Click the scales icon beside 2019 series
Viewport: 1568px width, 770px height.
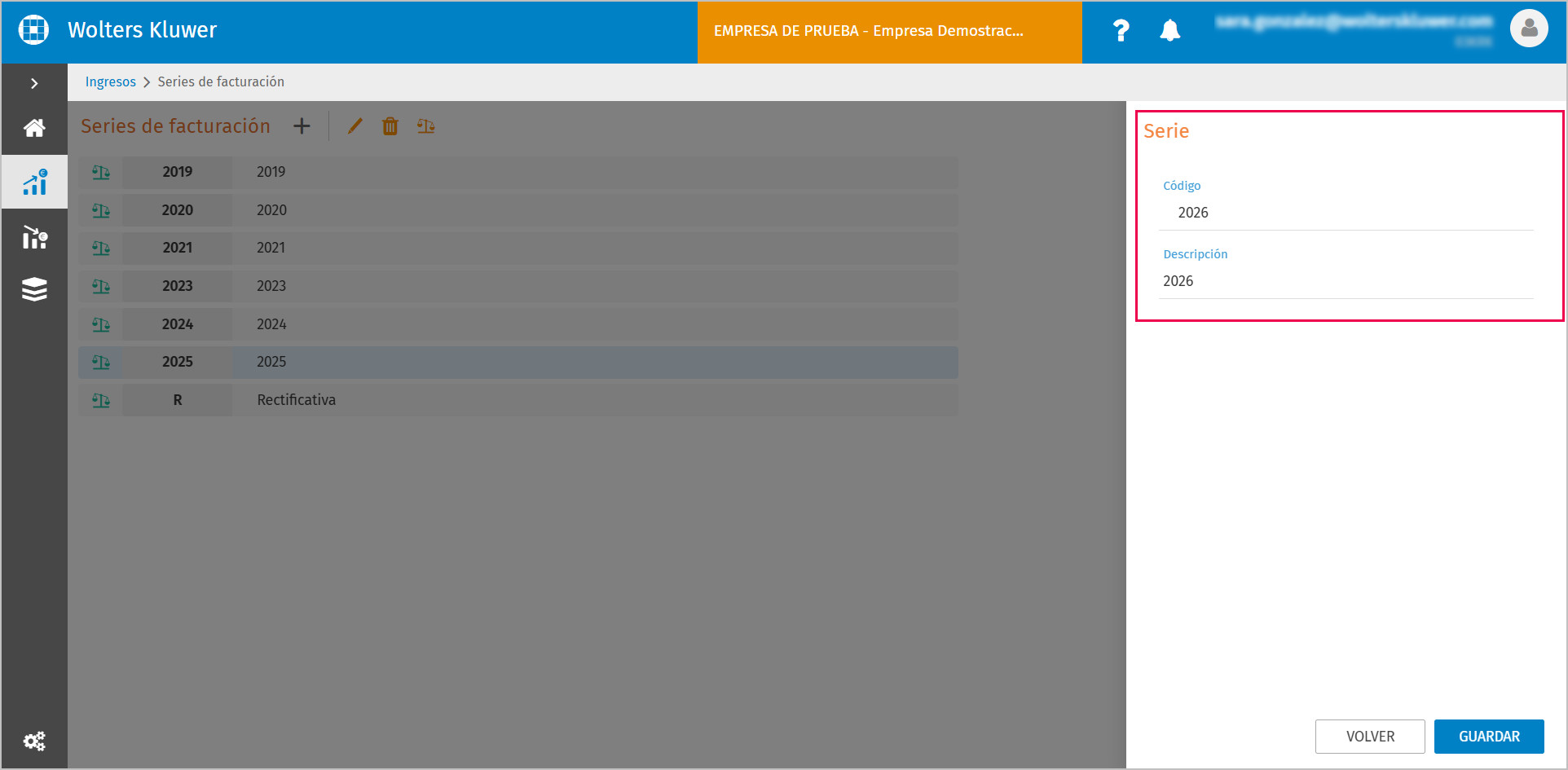point(100,172)
